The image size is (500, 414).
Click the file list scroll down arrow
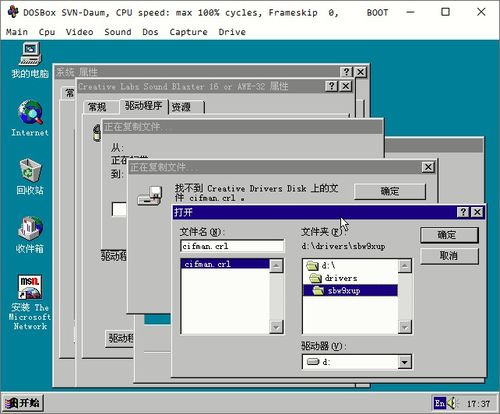click(x=276, y=327)
